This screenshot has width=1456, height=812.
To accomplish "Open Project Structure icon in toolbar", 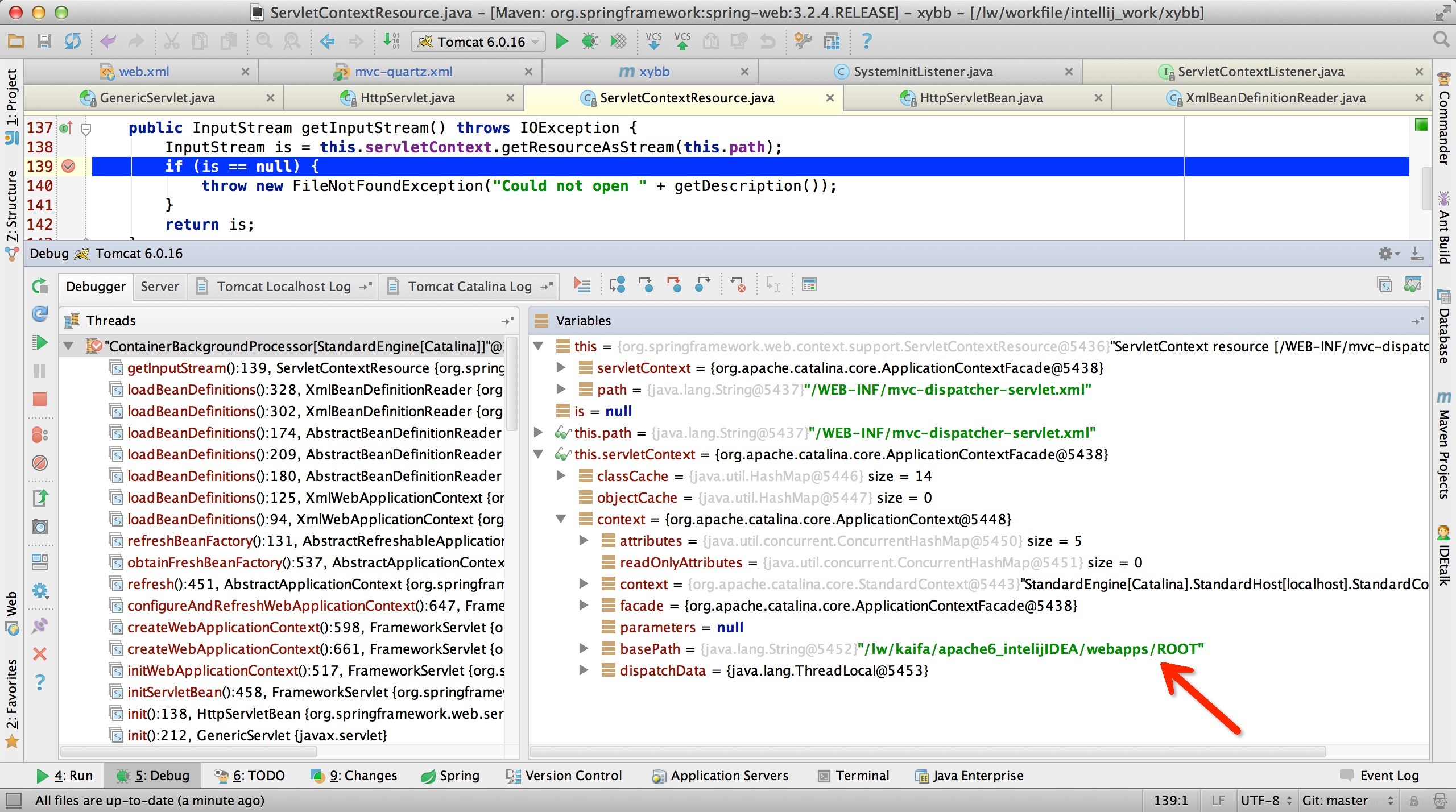I will (x=832, y=42).
